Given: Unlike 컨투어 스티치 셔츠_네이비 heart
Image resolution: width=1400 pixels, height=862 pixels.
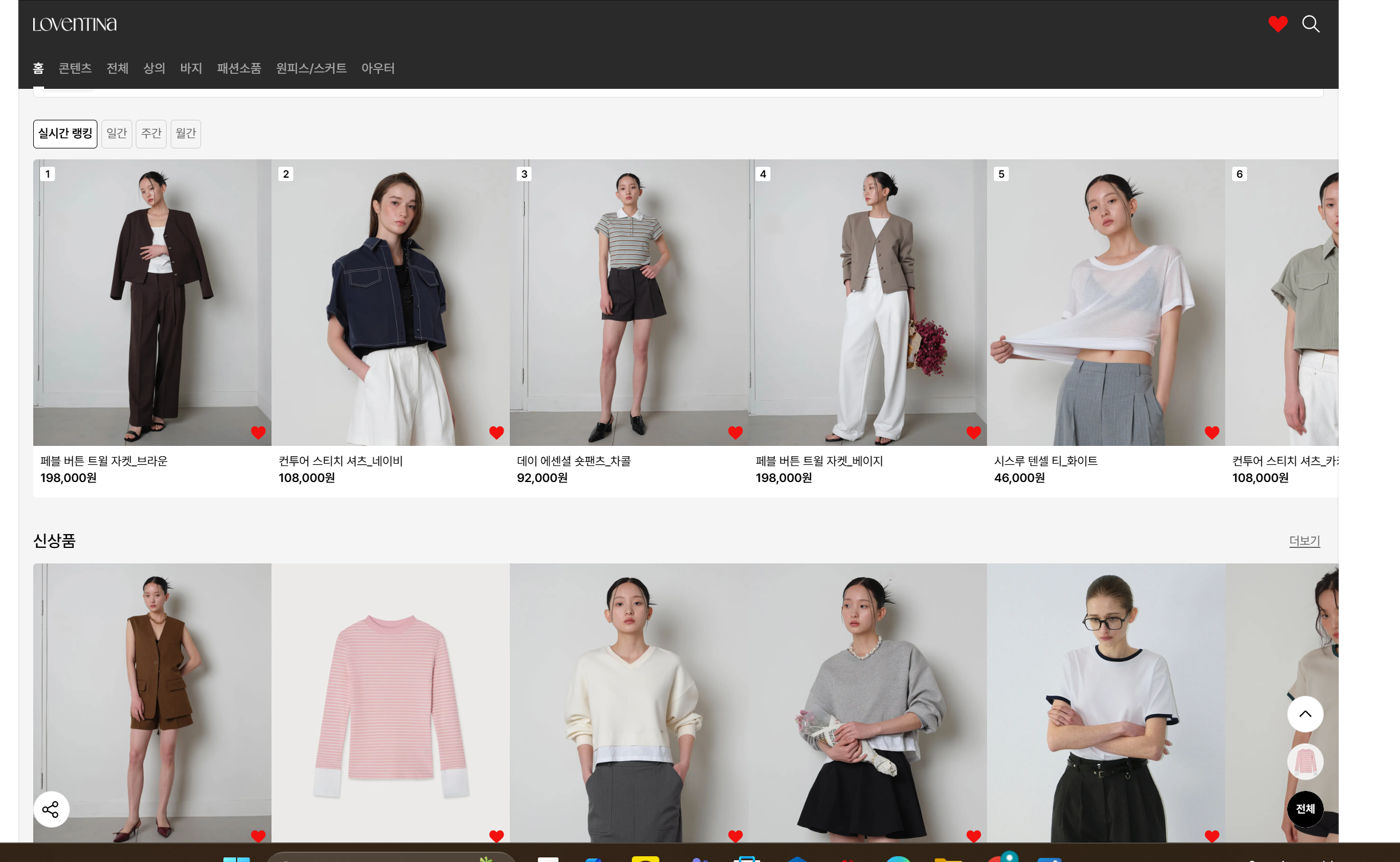Looking at the screenshot, I should [497, 433].
